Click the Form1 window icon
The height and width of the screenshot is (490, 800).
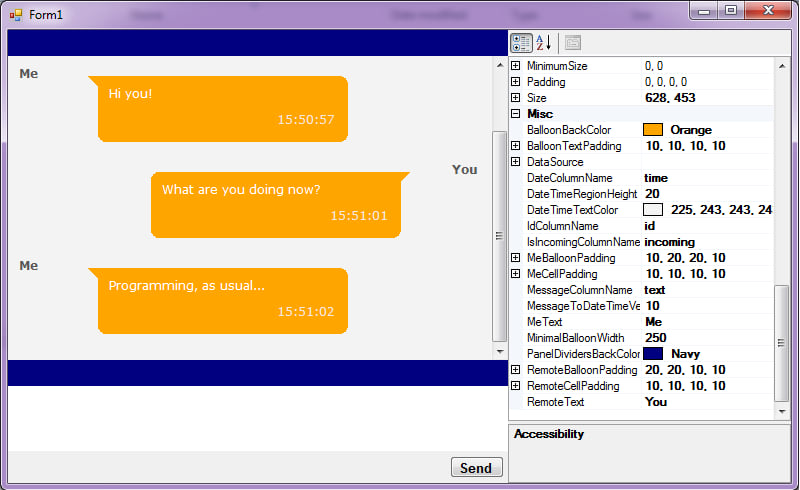tap(16, 15)
